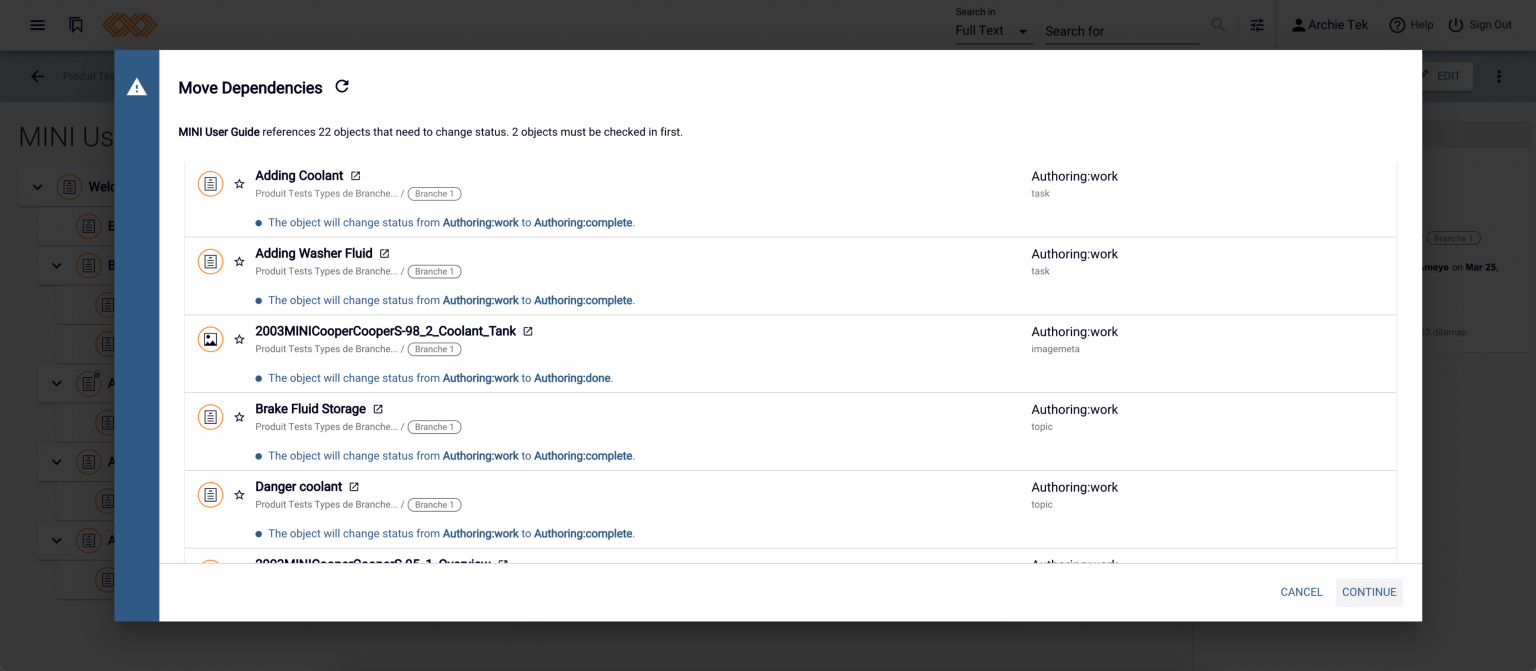Open 2003MINICooperCooperS-98_2_Coolant_Tank in a new window

tap(528, 331)
